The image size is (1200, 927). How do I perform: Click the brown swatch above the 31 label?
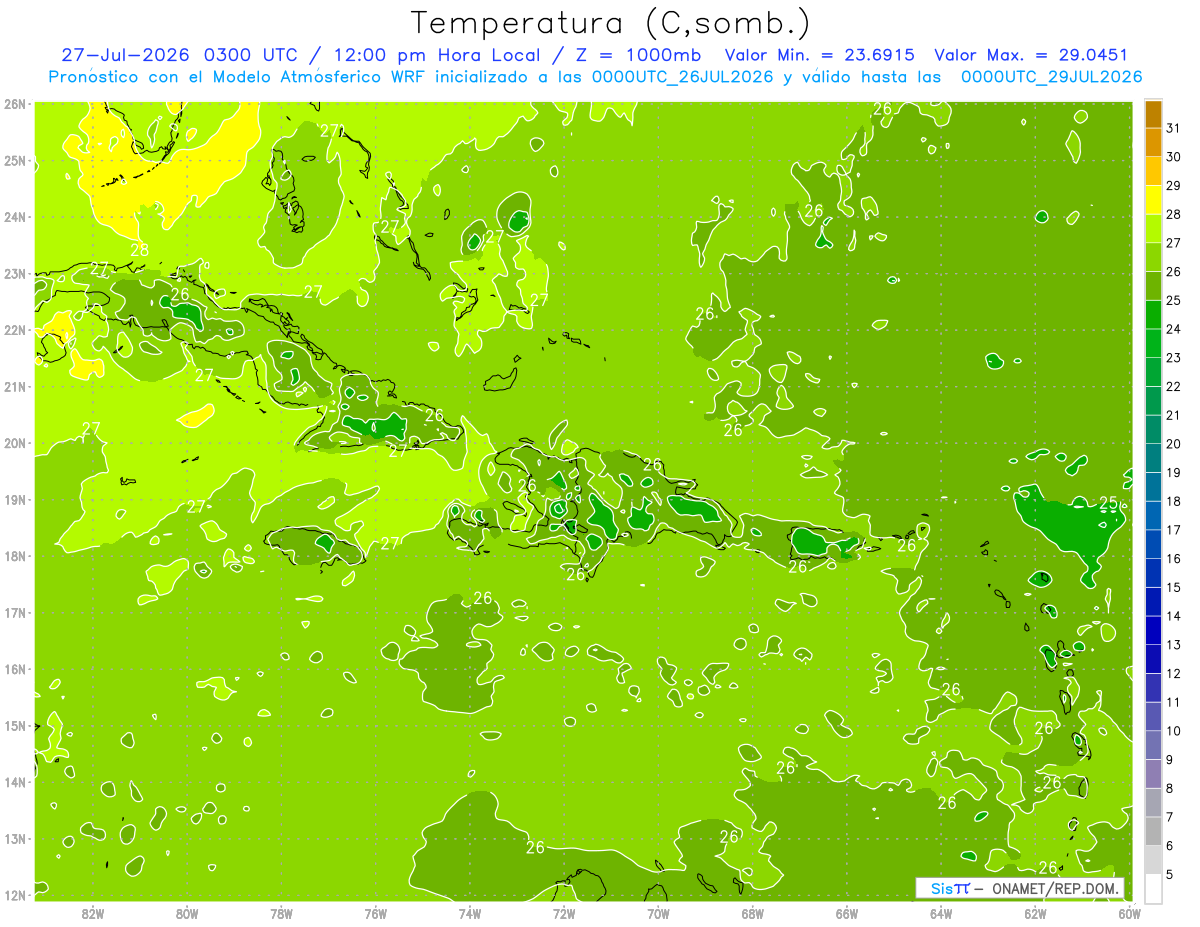pyautogui.click(x=1153, y=114)
